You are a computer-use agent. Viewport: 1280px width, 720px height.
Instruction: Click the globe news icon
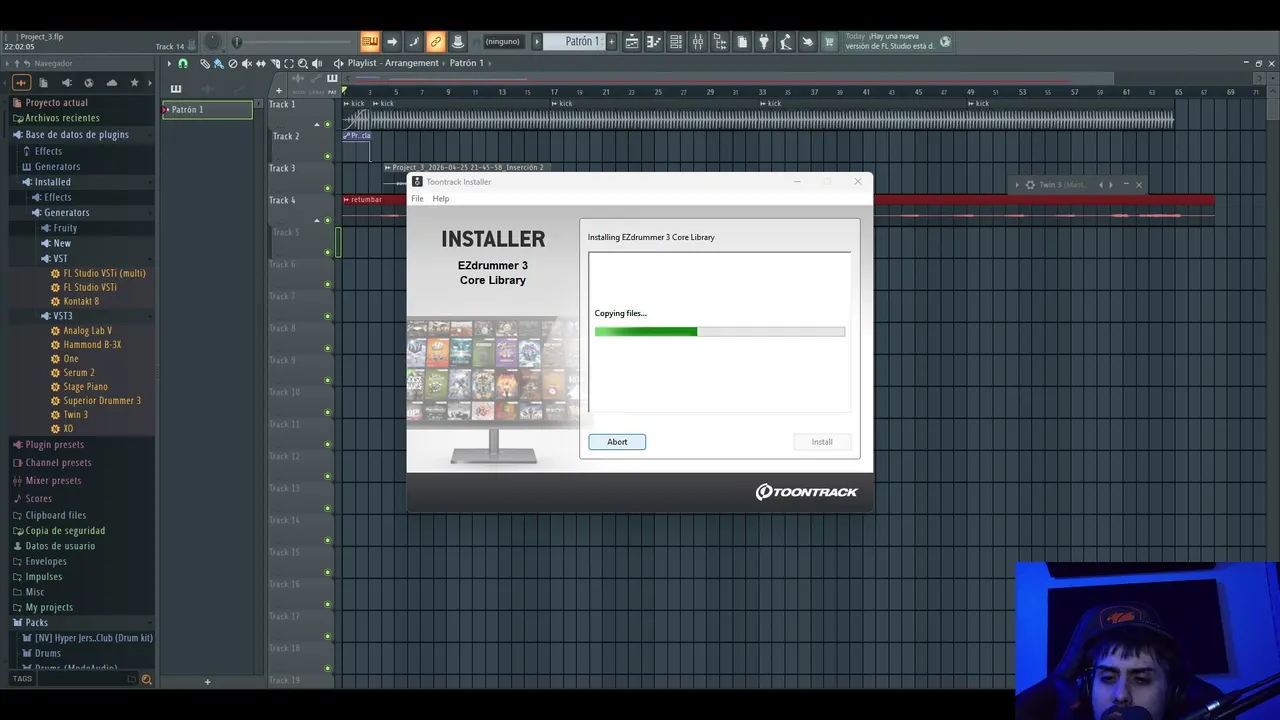945,42
